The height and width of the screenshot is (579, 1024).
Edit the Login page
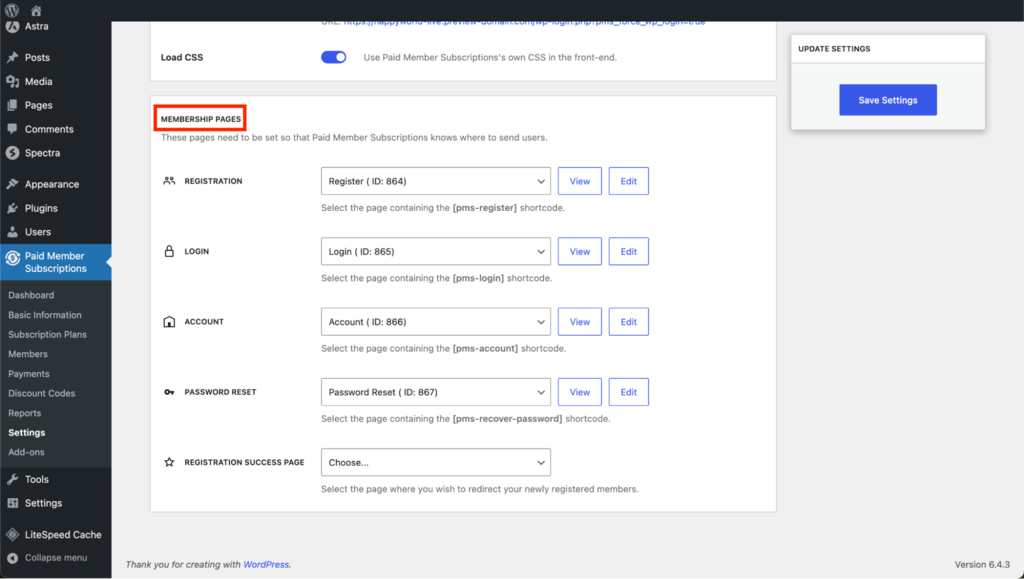pyautogui.click(x=628, y=251)
